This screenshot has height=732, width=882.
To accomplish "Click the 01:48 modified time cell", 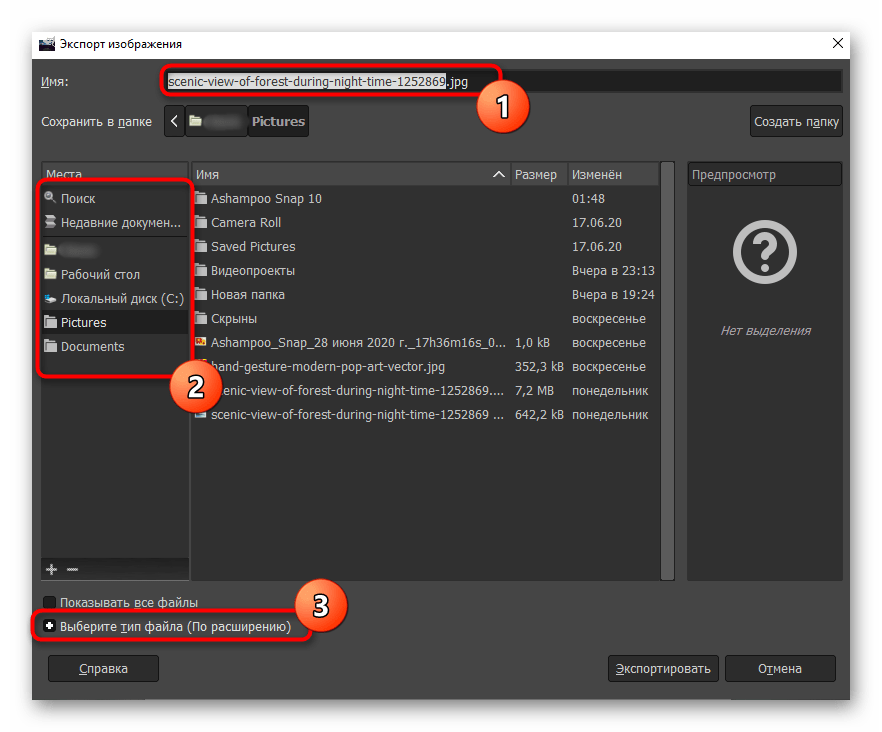I will pos(588,199).
